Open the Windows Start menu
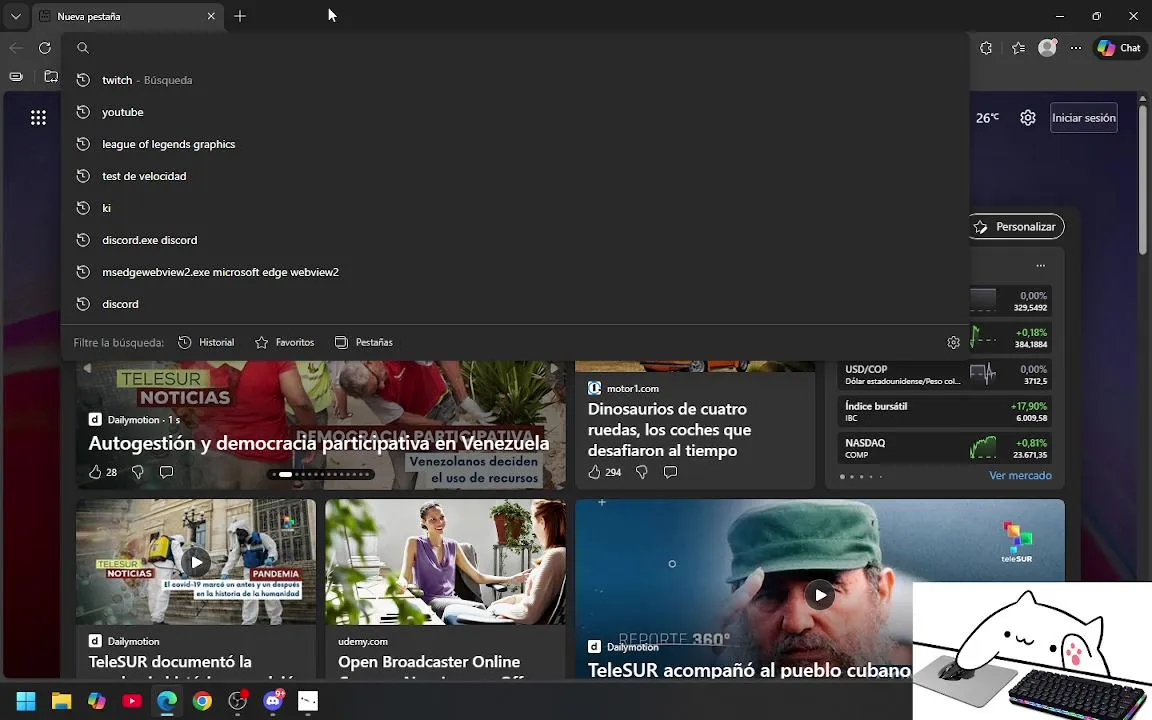The image size is (1152, 720). pyautogui.click(x=26, y=701)
